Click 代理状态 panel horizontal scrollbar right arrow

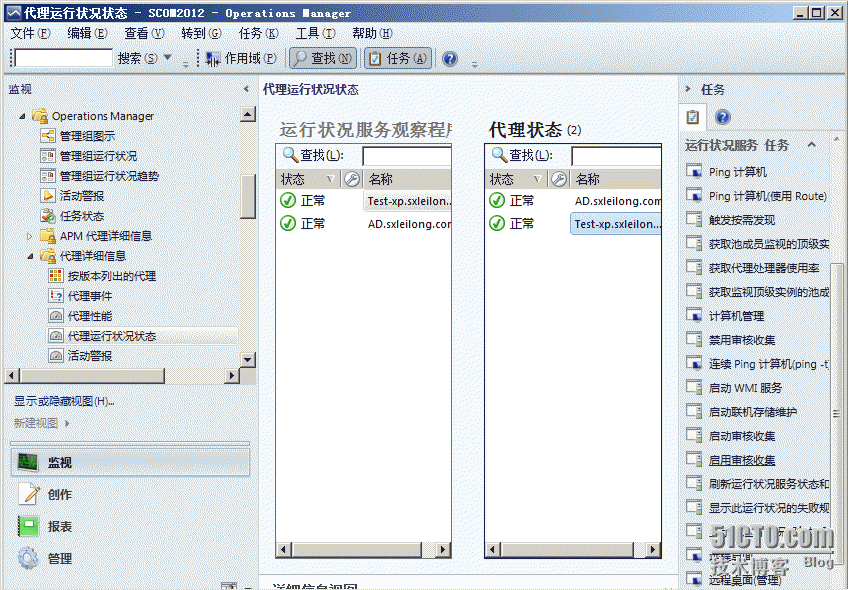(653, 549)
